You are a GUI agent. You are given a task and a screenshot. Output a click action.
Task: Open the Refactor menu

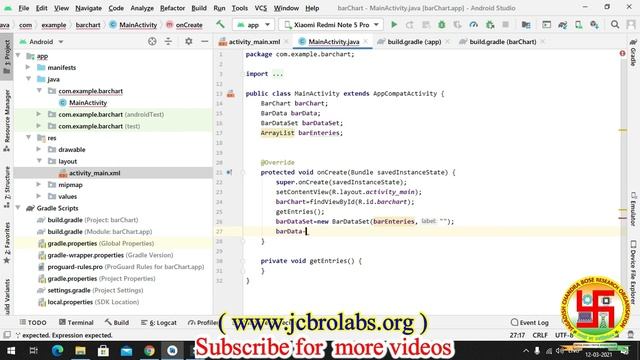[x=172, y=8]
